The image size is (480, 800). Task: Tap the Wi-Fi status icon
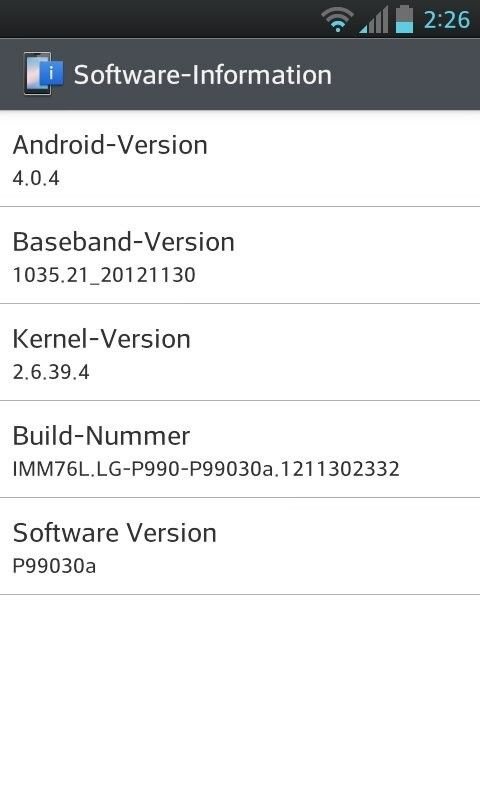pos(337,20)
